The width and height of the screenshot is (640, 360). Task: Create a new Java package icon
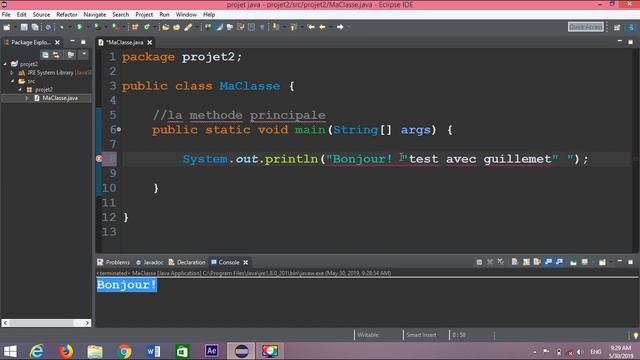click(135, 27)
